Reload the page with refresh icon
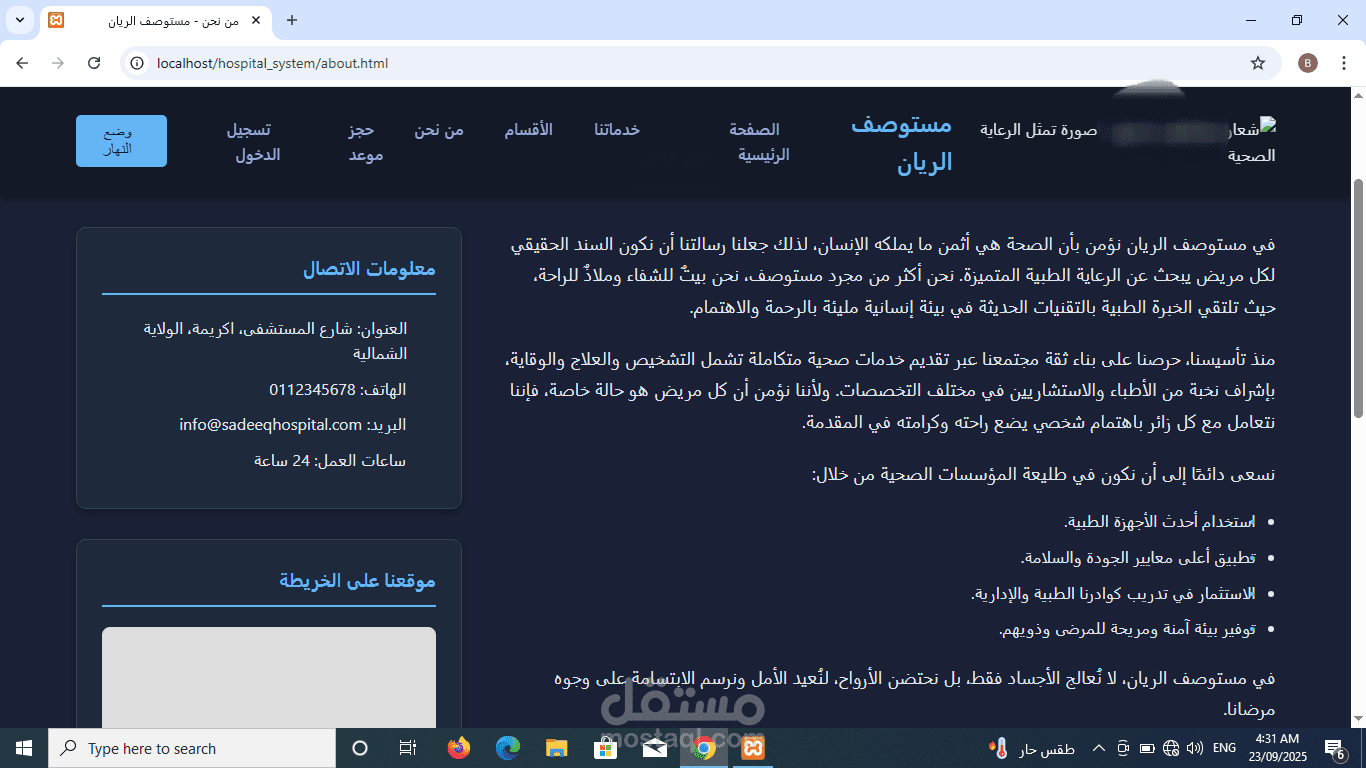 click(x=94, y=63)
